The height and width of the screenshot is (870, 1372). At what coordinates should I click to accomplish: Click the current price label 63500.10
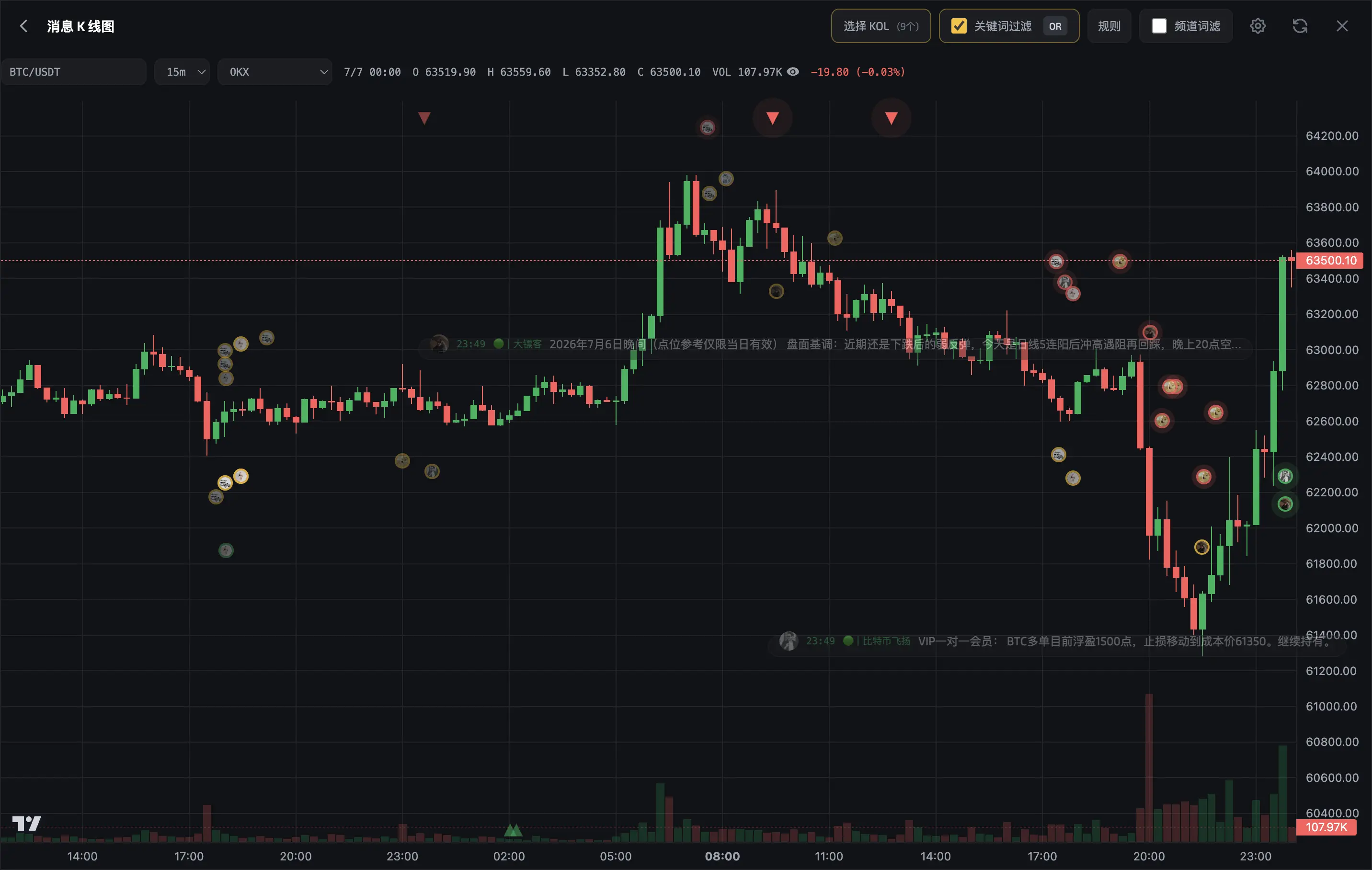coord(1329,260)
